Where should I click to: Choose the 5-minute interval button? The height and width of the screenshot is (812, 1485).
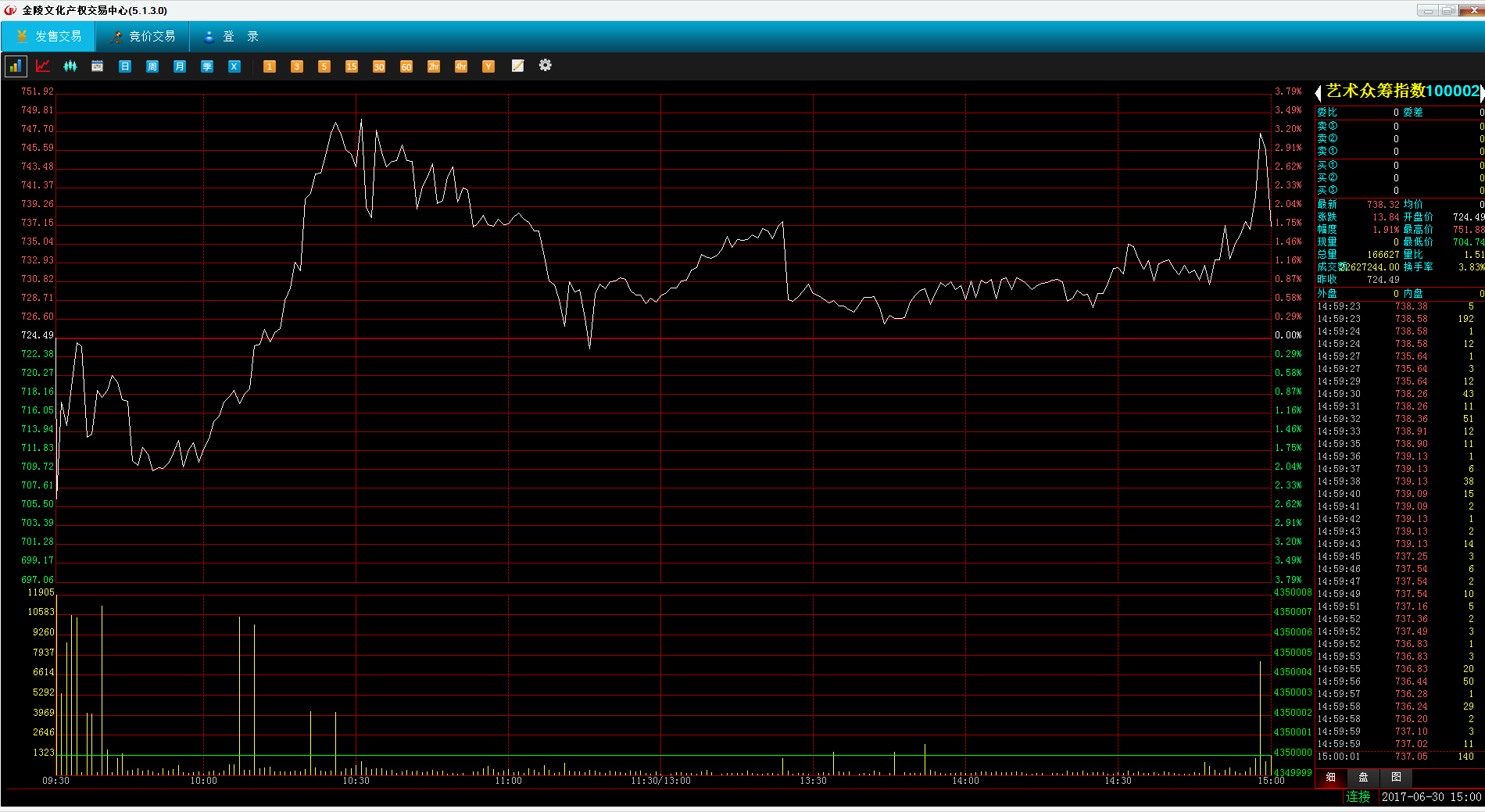point(324,66)
